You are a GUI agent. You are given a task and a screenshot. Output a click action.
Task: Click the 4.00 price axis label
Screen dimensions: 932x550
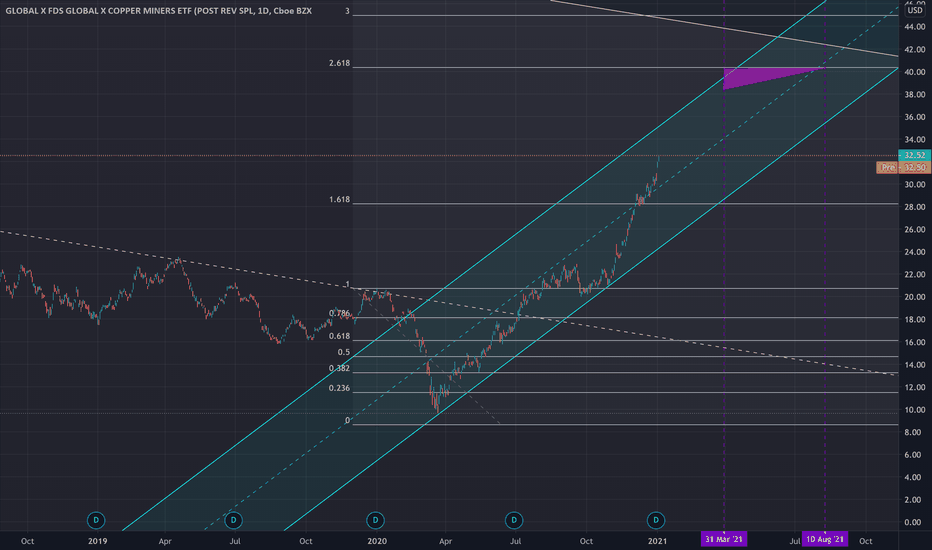(x=915, y=477)
